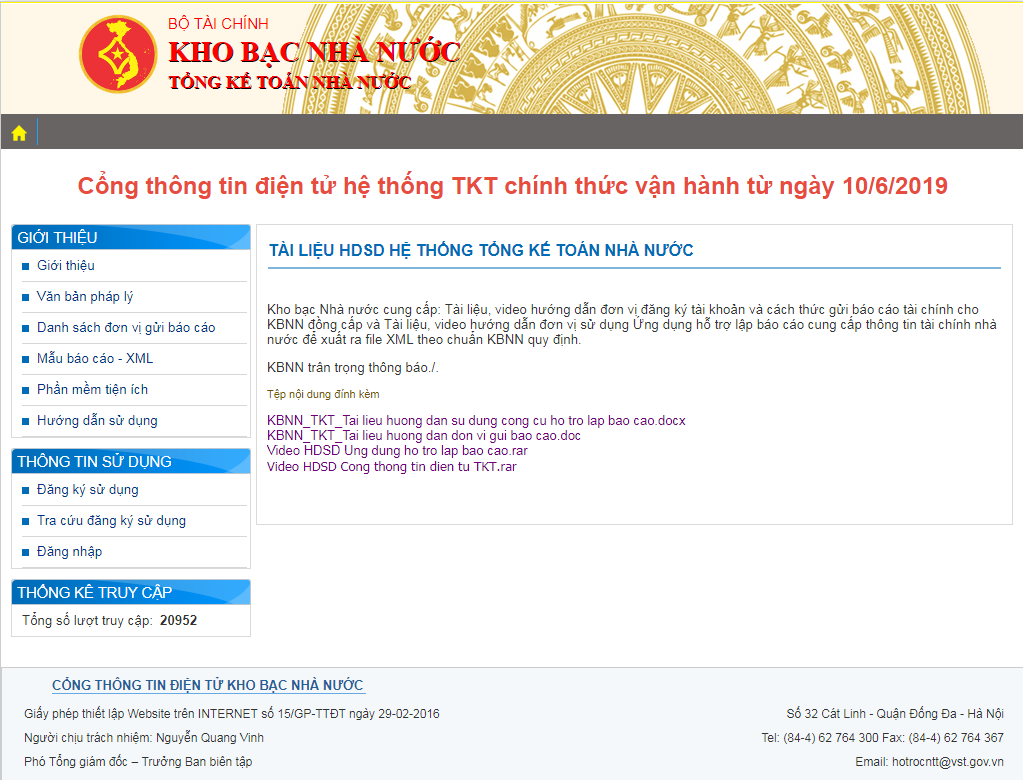Click the TÀI LIỆU HDSD article title
The height and width of the screenshot is (780, 1023).
click(x=481, y=250)
